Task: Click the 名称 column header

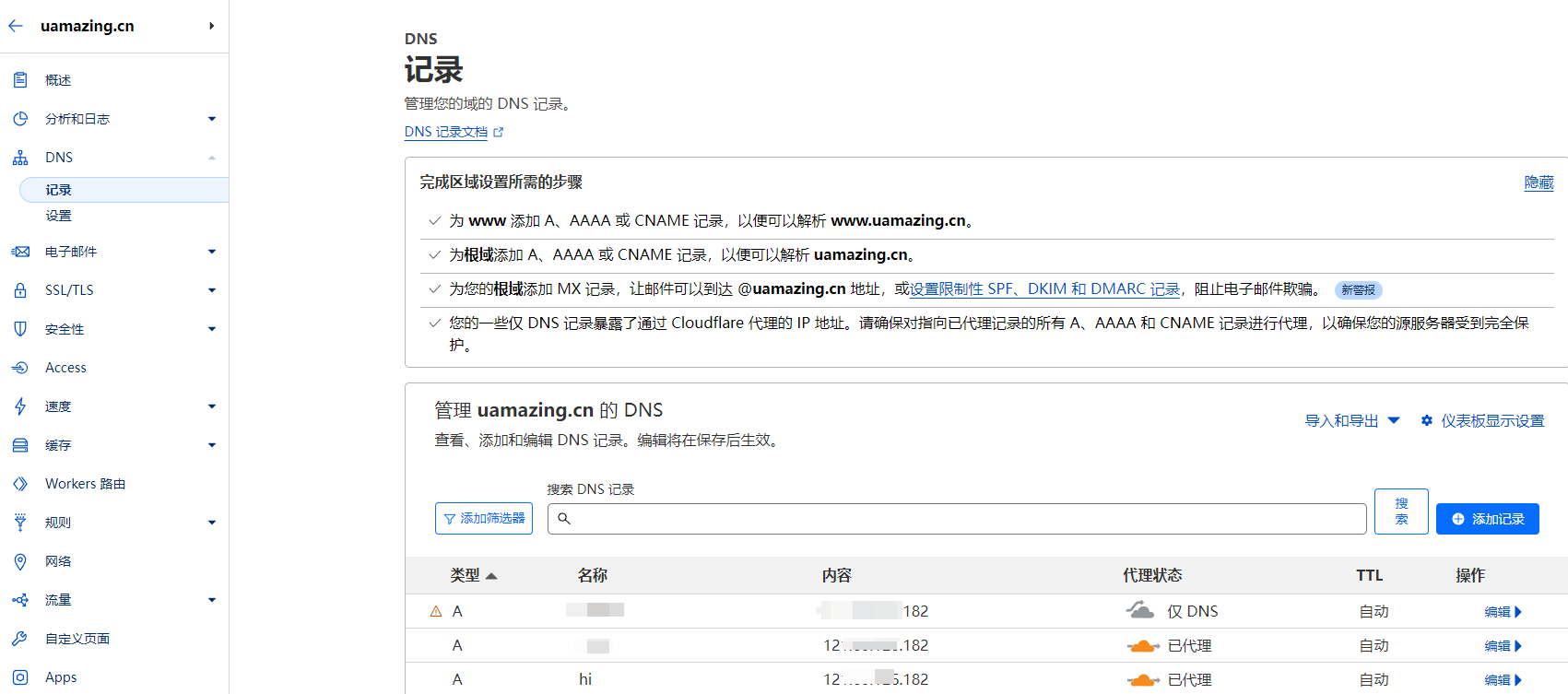Action: (x=593, y=575)
